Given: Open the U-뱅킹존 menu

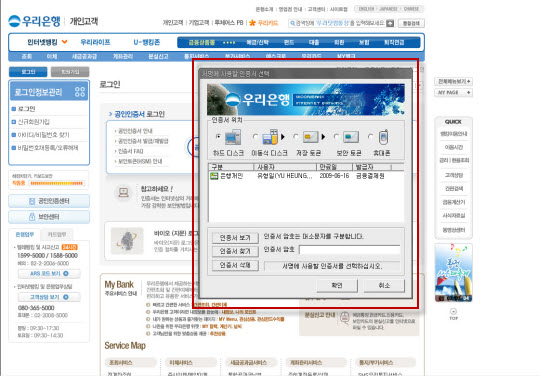Looking at the screenshot, I should click(x=147, y=42).
